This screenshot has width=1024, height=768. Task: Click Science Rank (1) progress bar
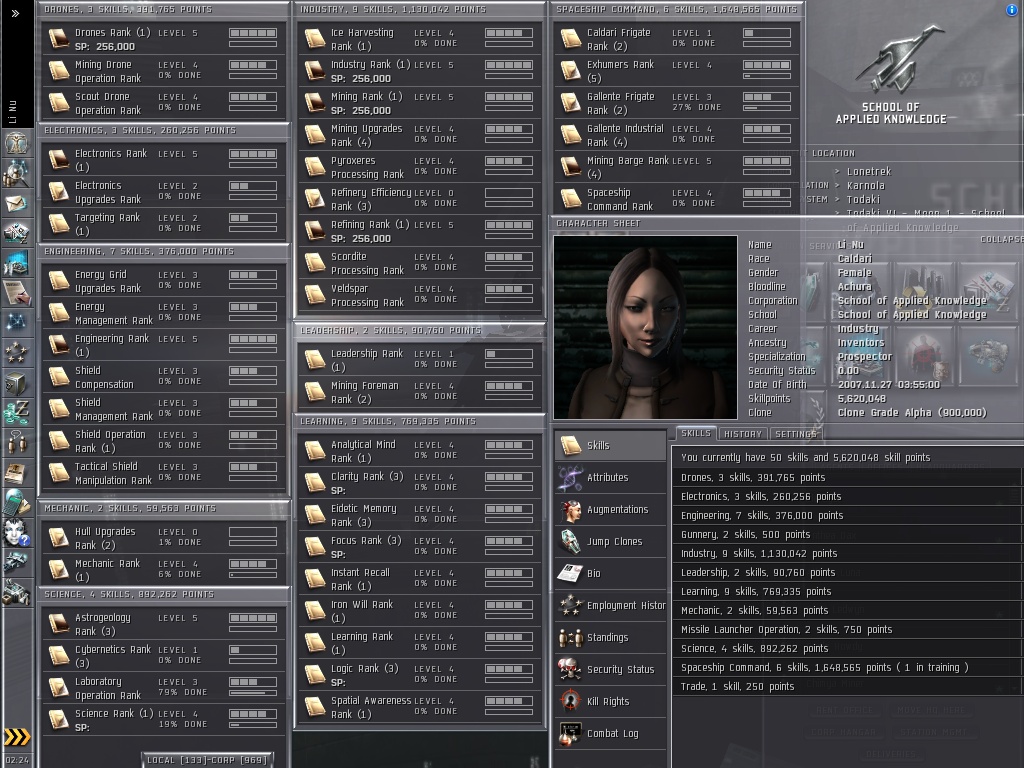[x=253, y=725]
